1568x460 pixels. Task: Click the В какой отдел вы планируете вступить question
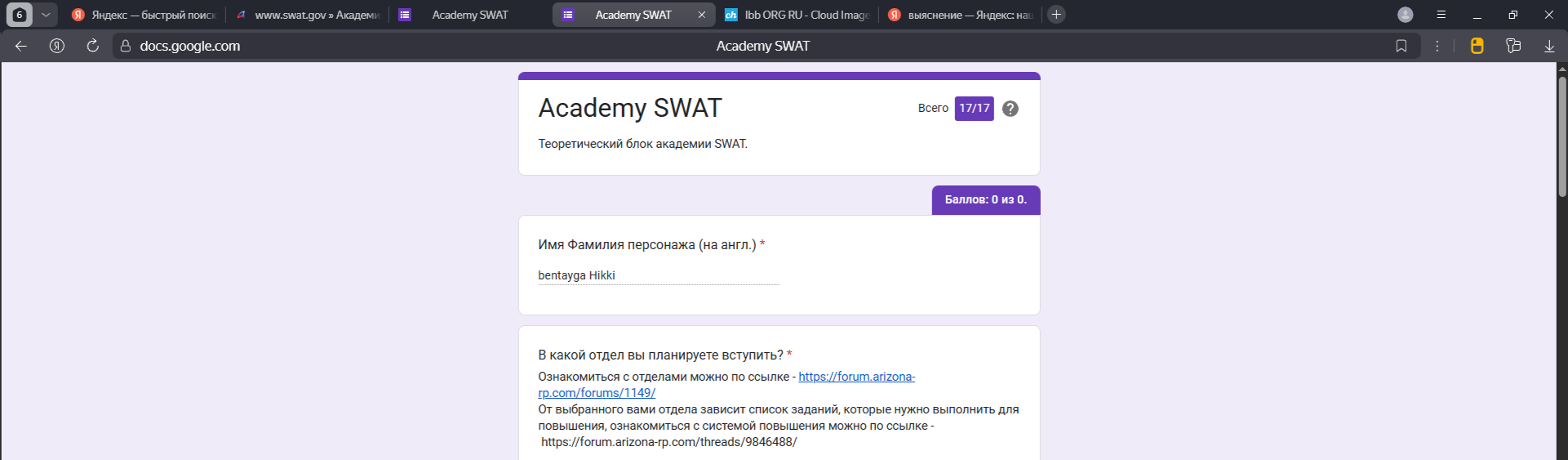coord(660,355)
